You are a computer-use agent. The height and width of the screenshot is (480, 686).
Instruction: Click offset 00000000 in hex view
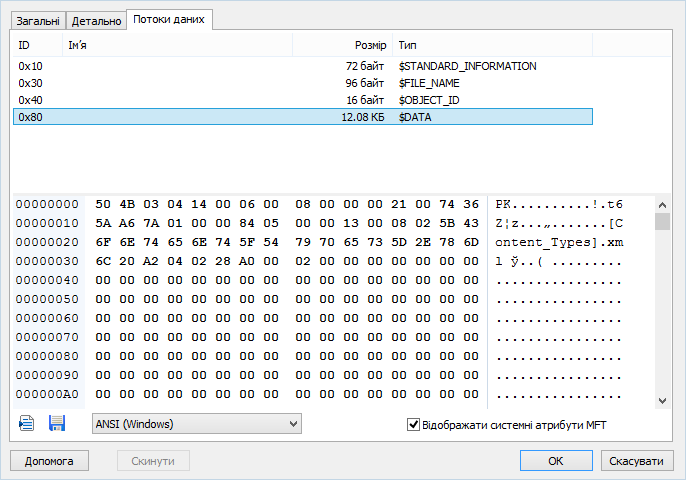point(47,204)
